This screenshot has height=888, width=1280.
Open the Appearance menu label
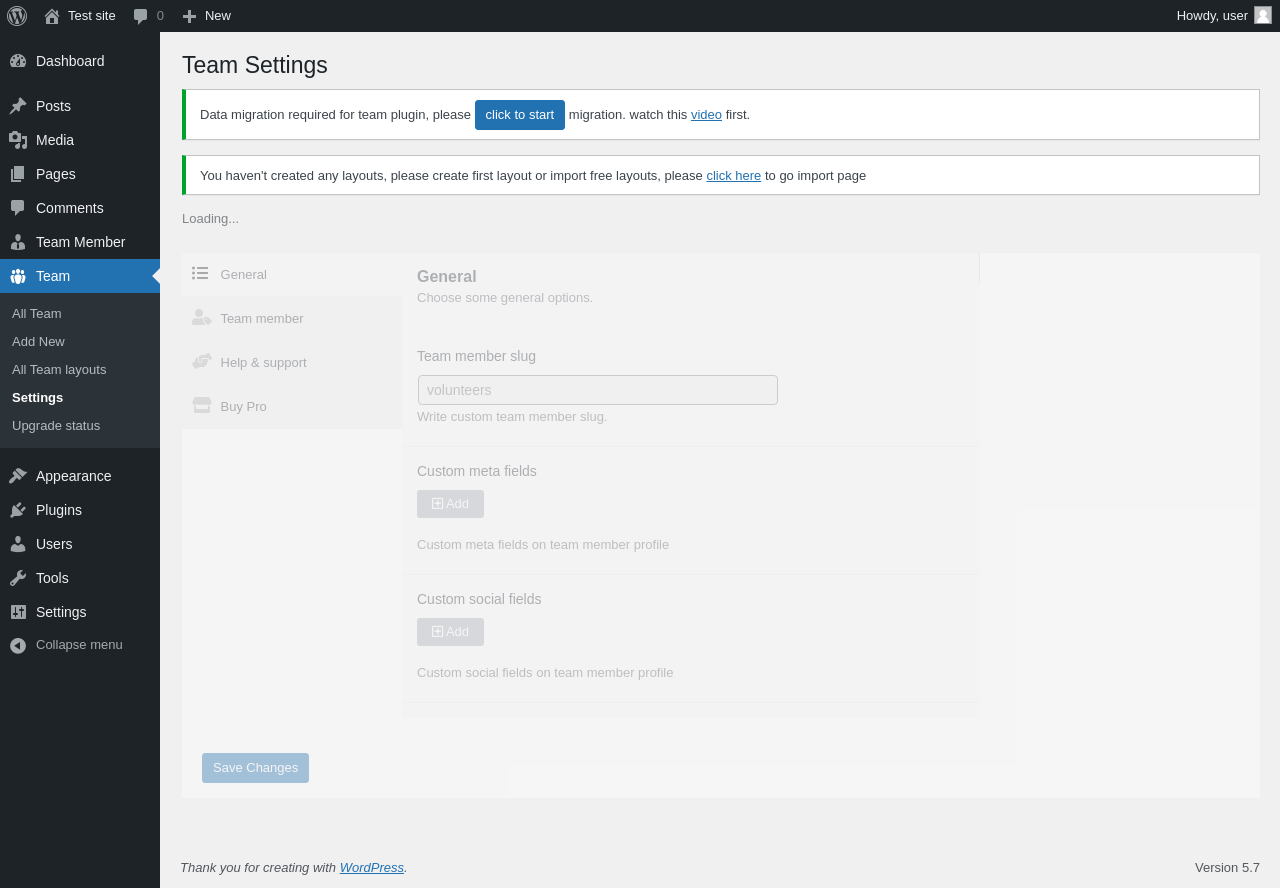point(74,476)
